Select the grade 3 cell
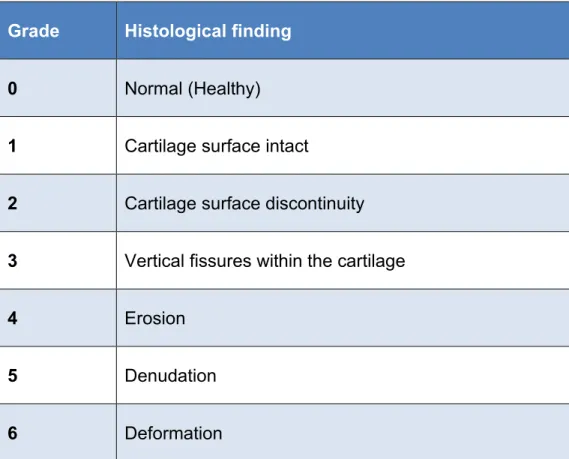Screen dimensions: 569x459 click(58, 261)
